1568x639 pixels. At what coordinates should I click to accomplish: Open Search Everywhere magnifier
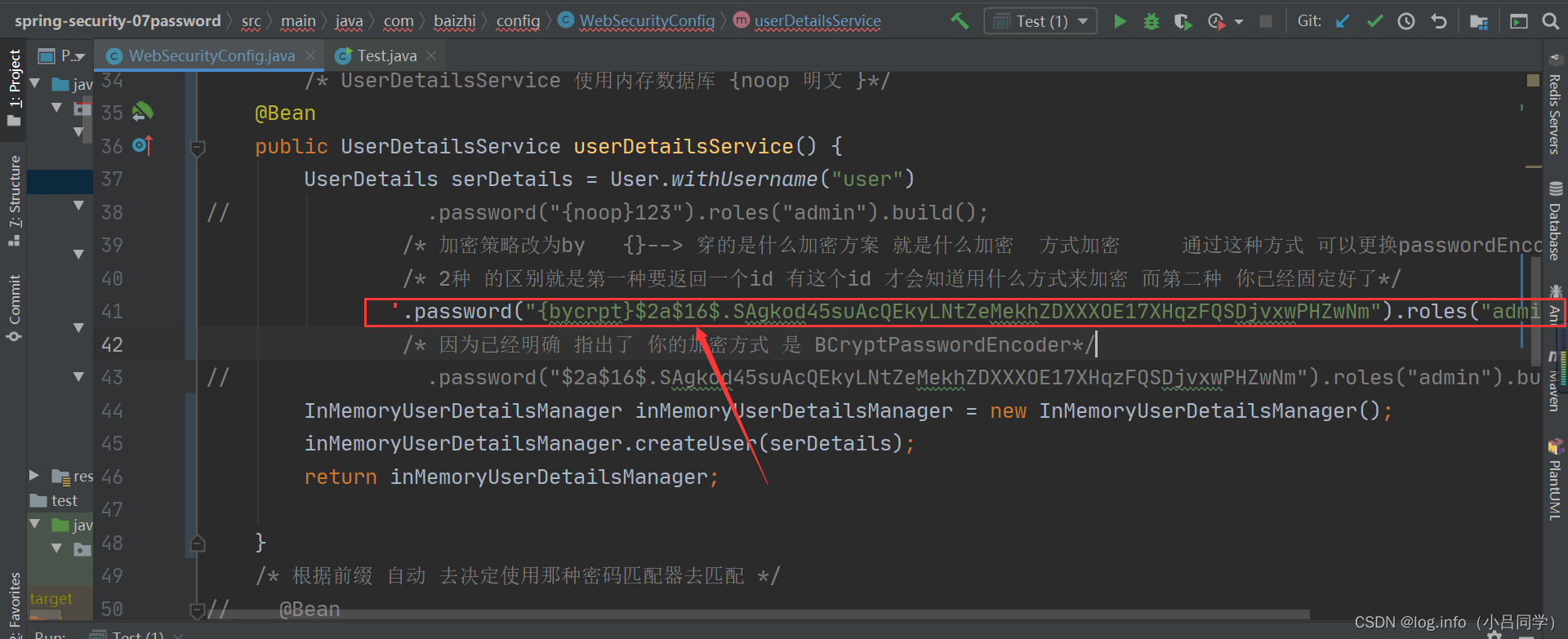click(x=1551, y=21)
